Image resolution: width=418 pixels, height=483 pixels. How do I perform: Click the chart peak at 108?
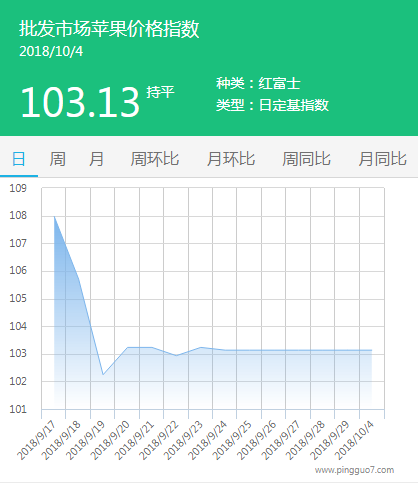[54, 217]
